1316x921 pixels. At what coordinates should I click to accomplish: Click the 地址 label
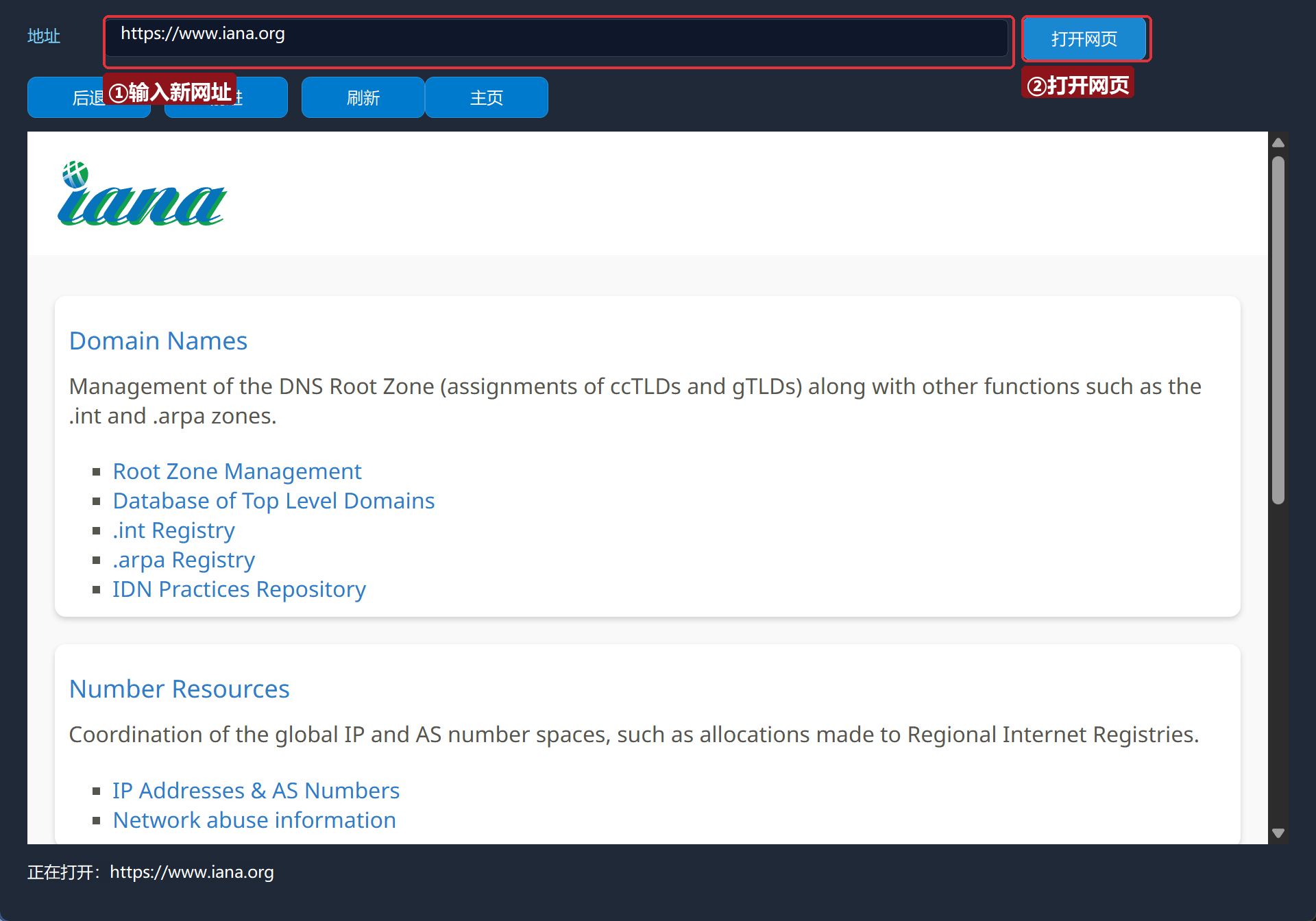click(44, 36)
